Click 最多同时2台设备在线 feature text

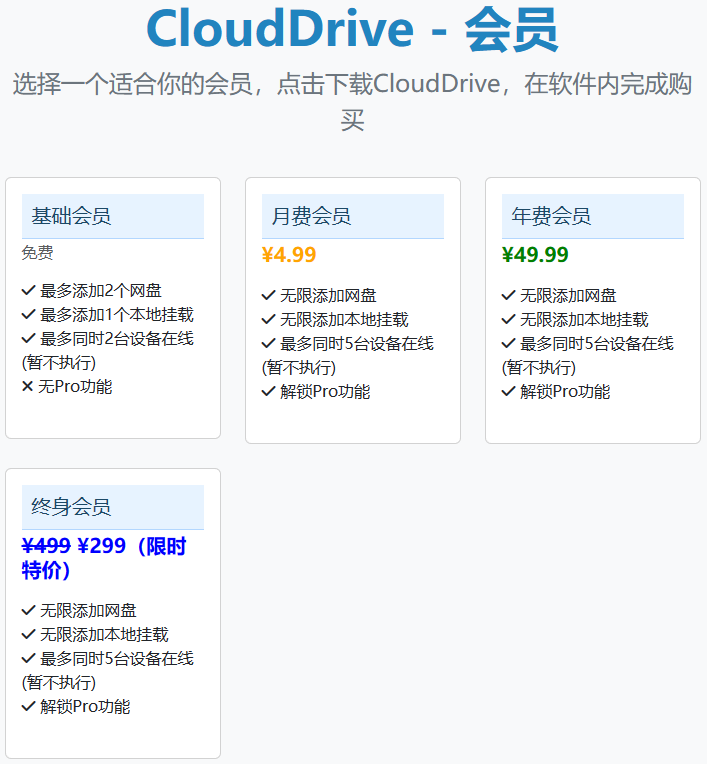pyautogui.click(x=117, y=339)
